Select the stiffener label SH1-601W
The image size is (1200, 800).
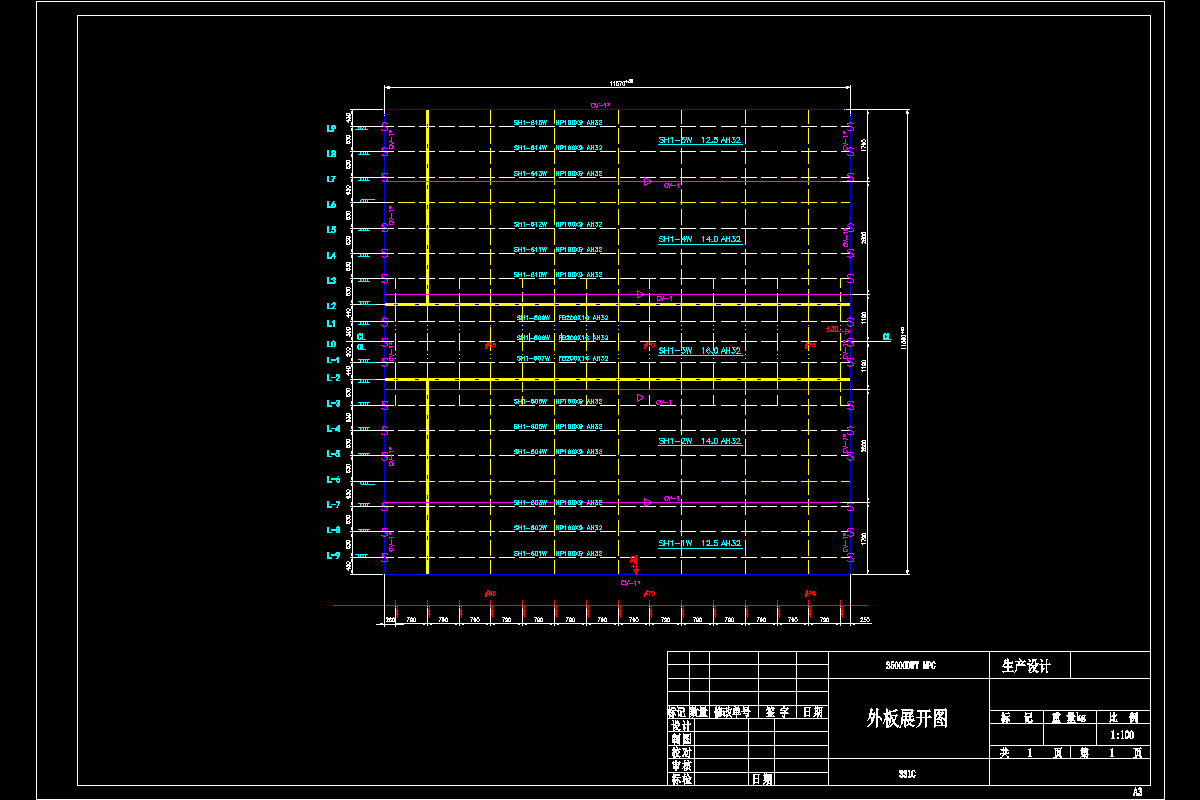point(530,553)
